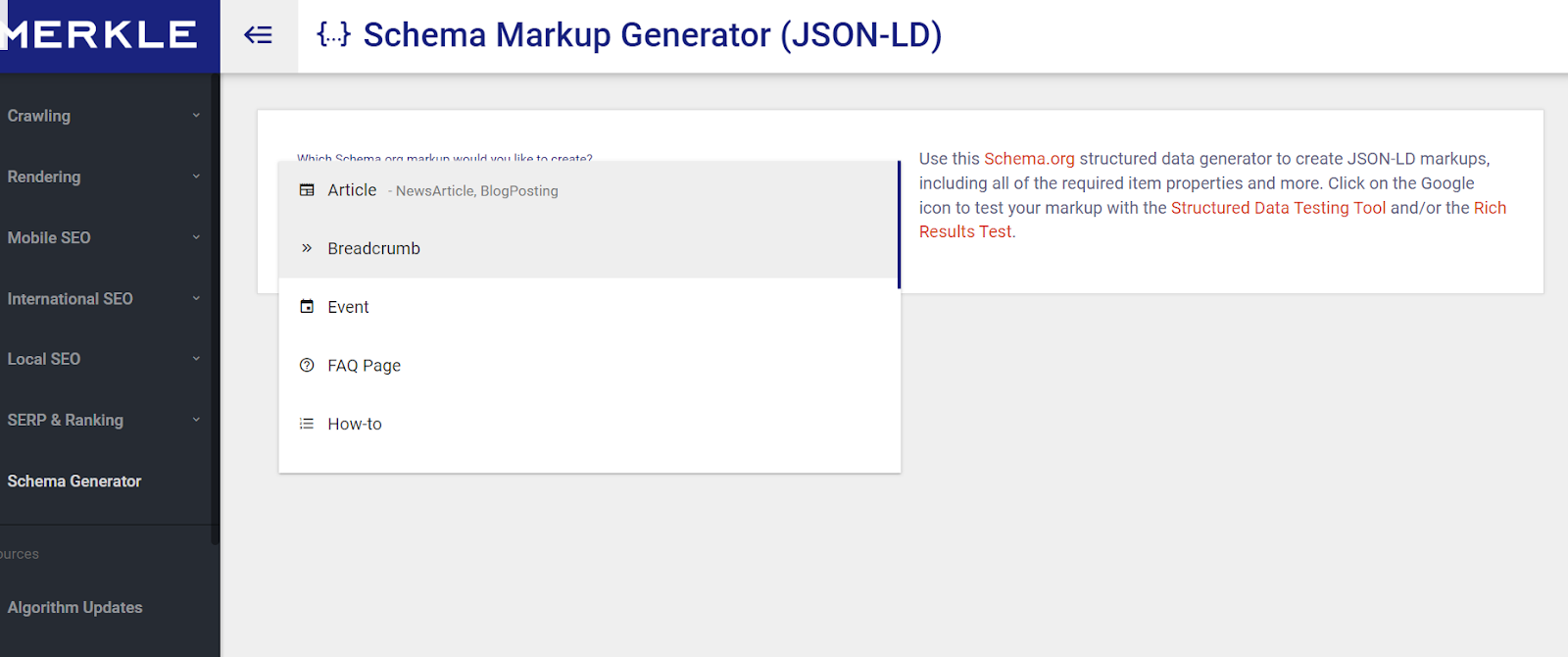Open the Schema.org link
The height and width of the screenshot is (657, 1568).
click(1029, 159)
